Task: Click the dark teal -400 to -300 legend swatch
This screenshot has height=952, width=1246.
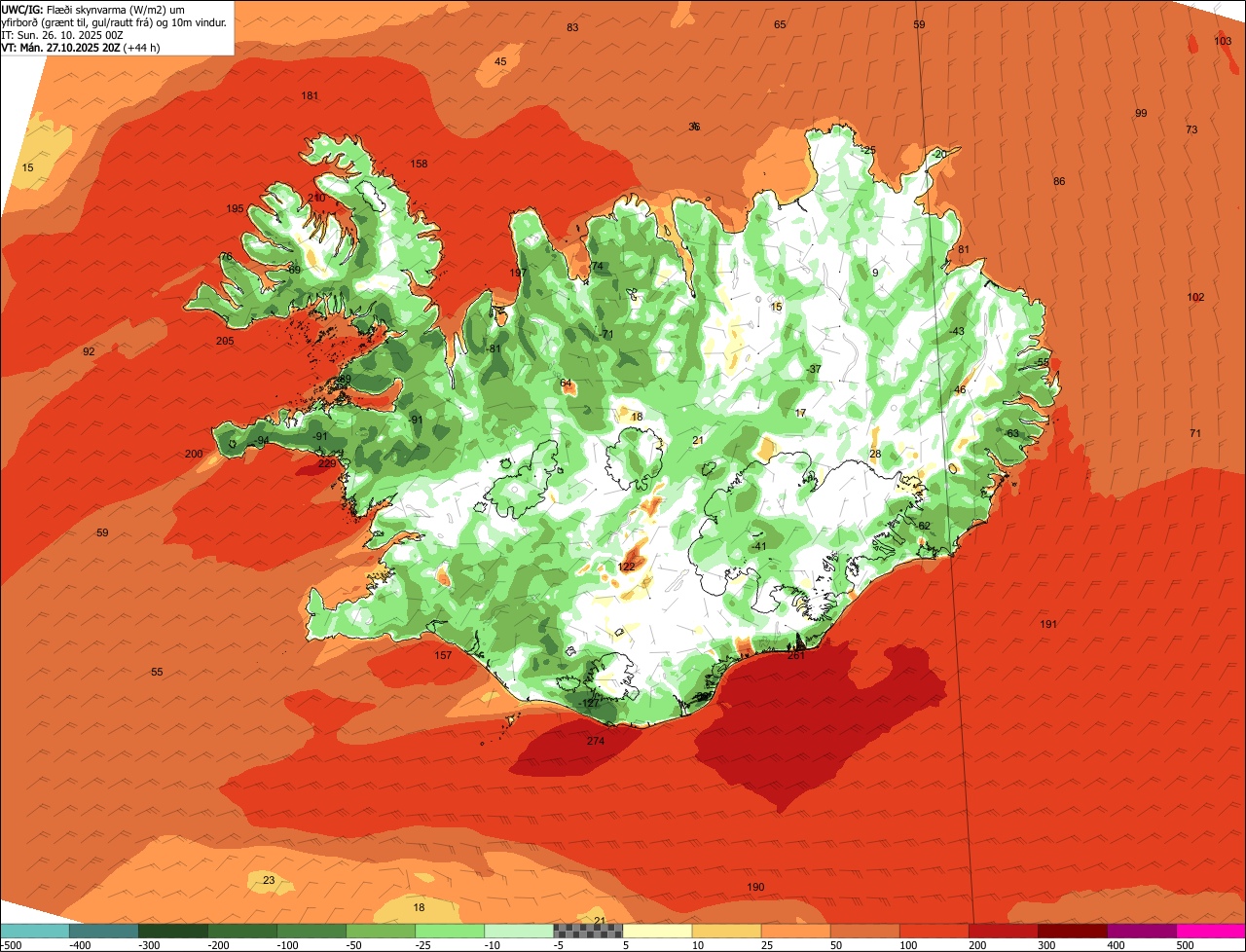Action: (103, 931)
